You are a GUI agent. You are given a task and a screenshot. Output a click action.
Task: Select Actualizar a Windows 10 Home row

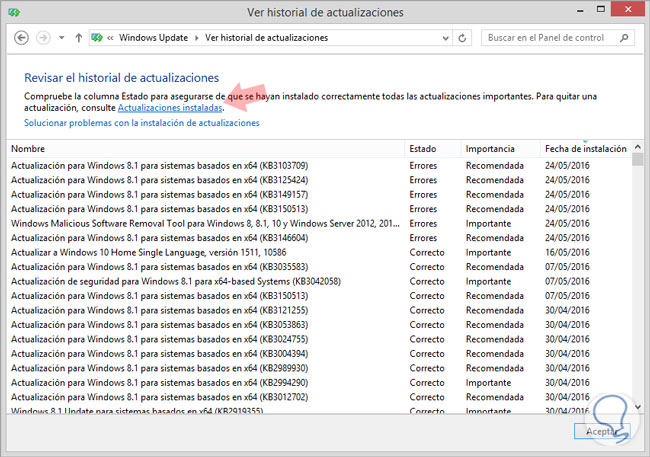319,253
